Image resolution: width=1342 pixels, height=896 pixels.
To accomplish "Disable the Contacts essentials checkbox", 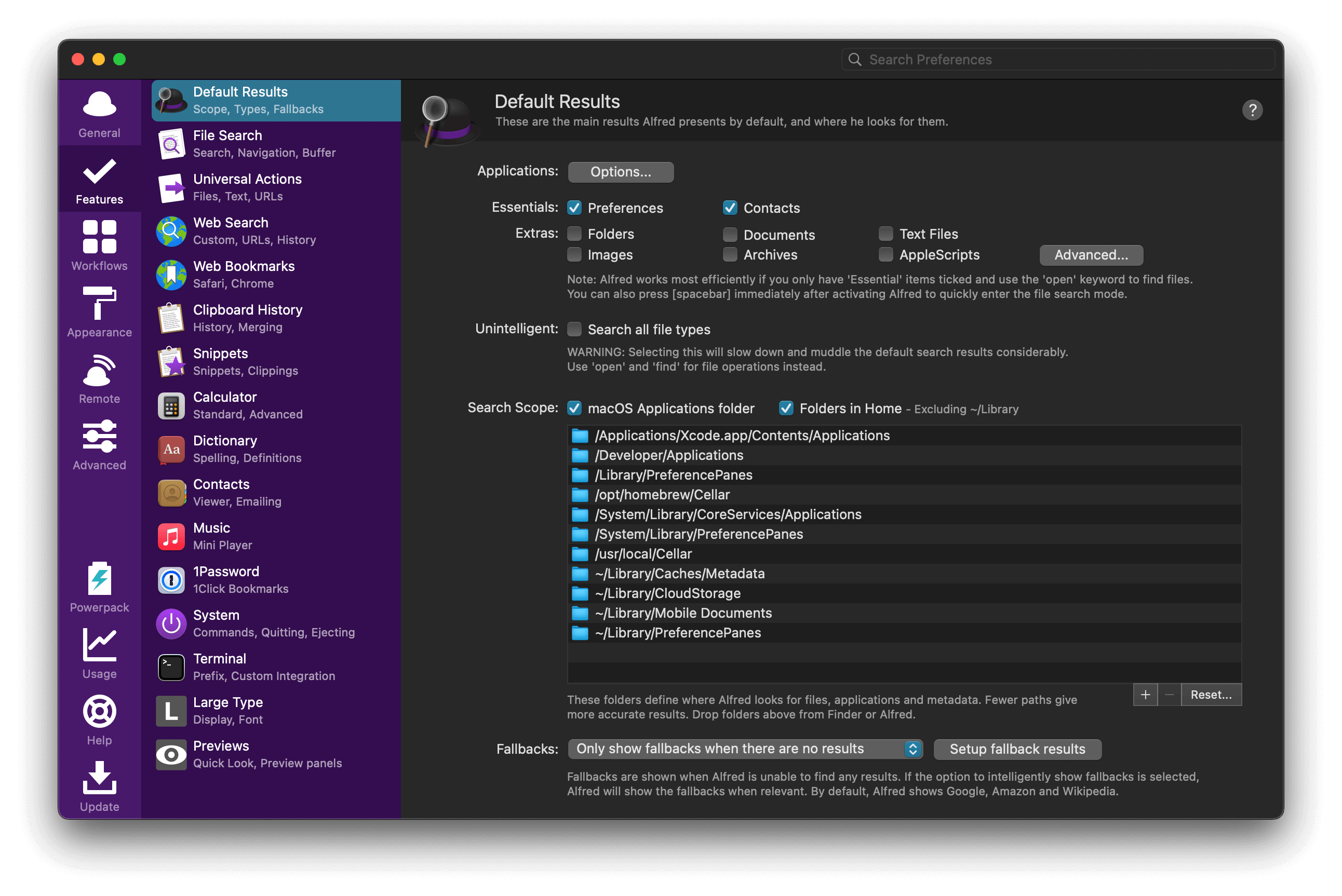I will pyautogui.click(x=730, y=208).
